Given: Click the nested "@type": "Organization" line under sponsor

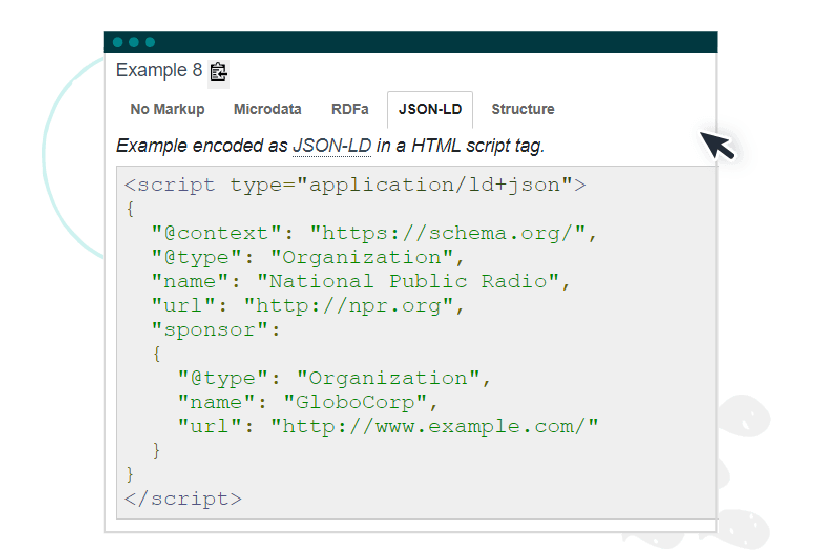Looking at the screenshot, I should click(x=335, y=378).
